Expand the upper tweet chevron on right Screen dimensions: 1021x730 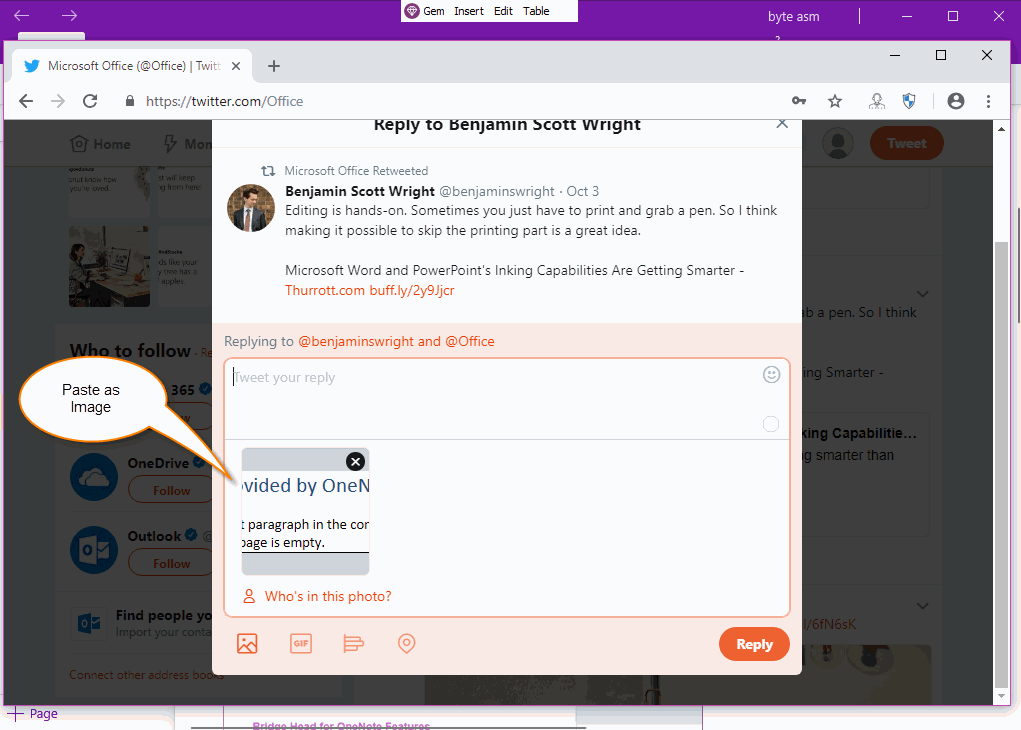922,294
